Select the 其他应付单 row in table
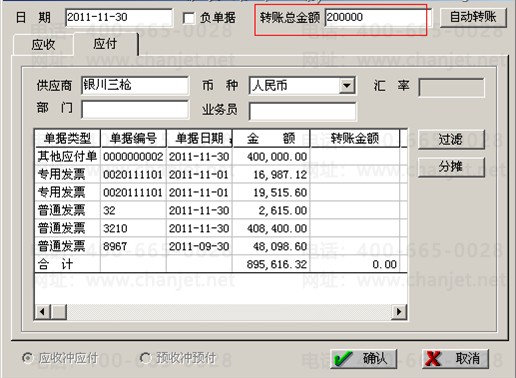This screenshot has width=516, height=378. [x=221, y=156]
